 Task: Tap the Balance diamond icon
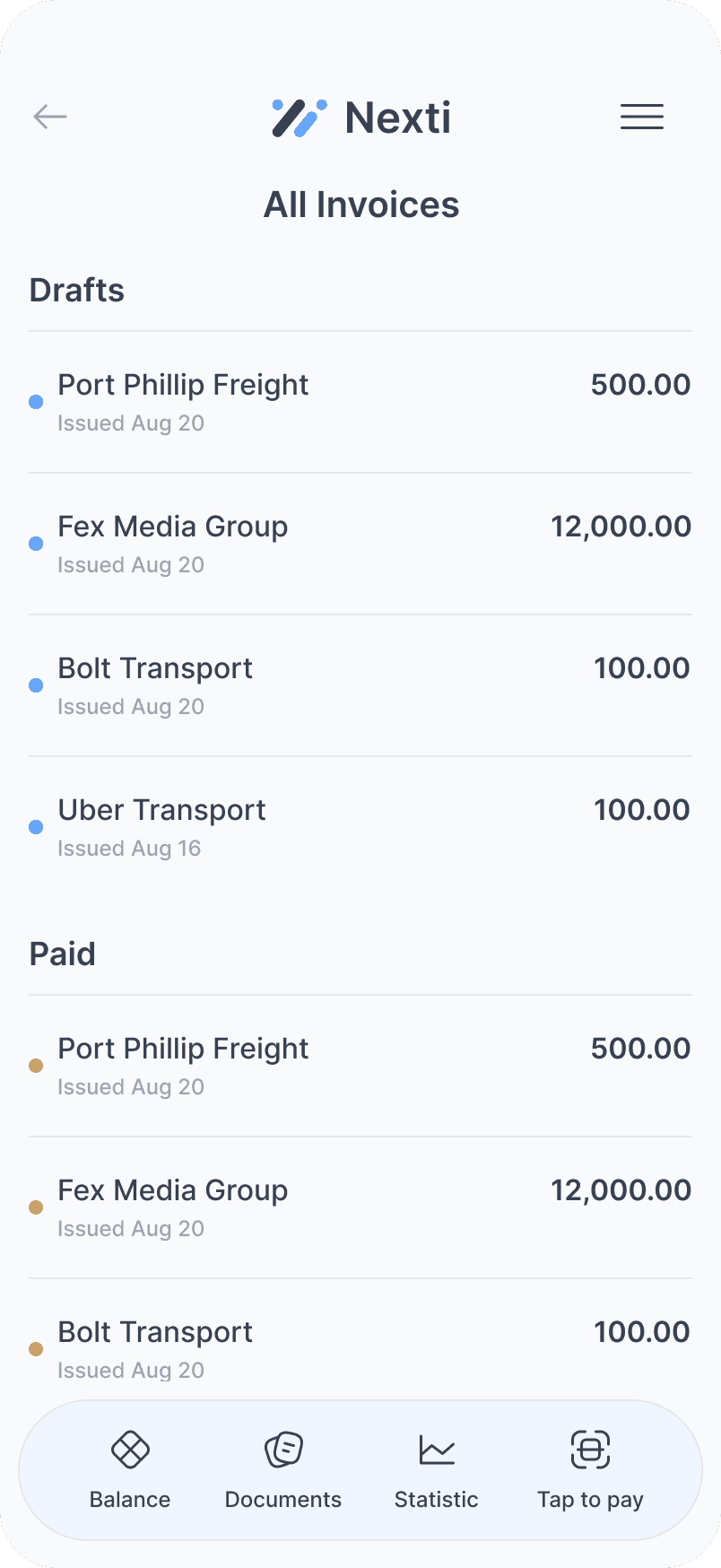click(130, 1450)
